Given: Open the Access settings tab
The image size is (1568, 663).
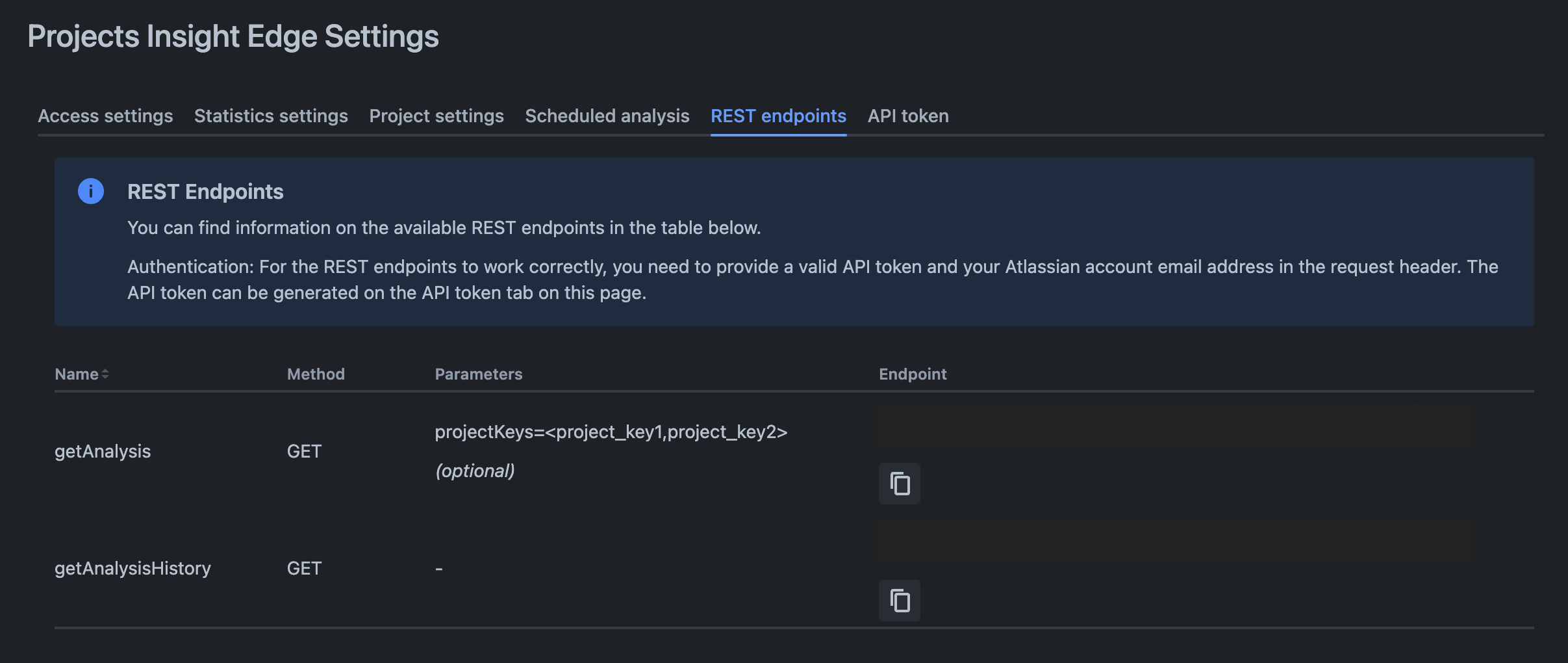Looking at the screenshot, I should click(x=105, y=116).
